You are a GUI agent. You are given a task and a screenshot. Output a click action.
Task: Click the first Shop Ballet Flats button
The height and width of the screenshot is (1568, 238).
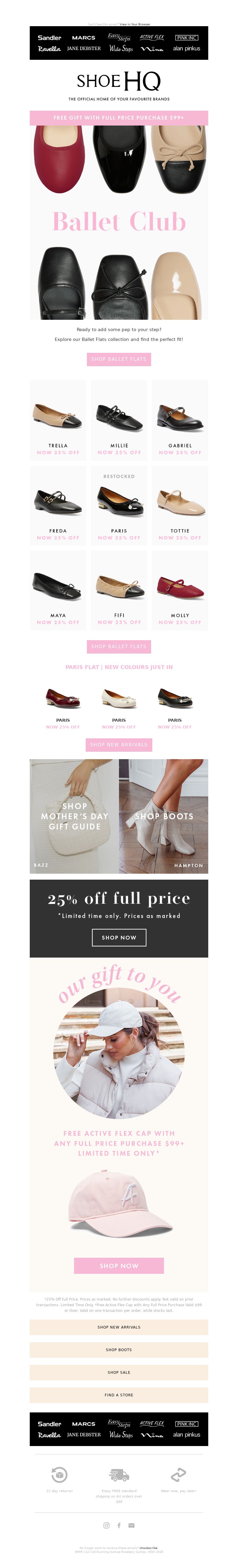[119, 359]
